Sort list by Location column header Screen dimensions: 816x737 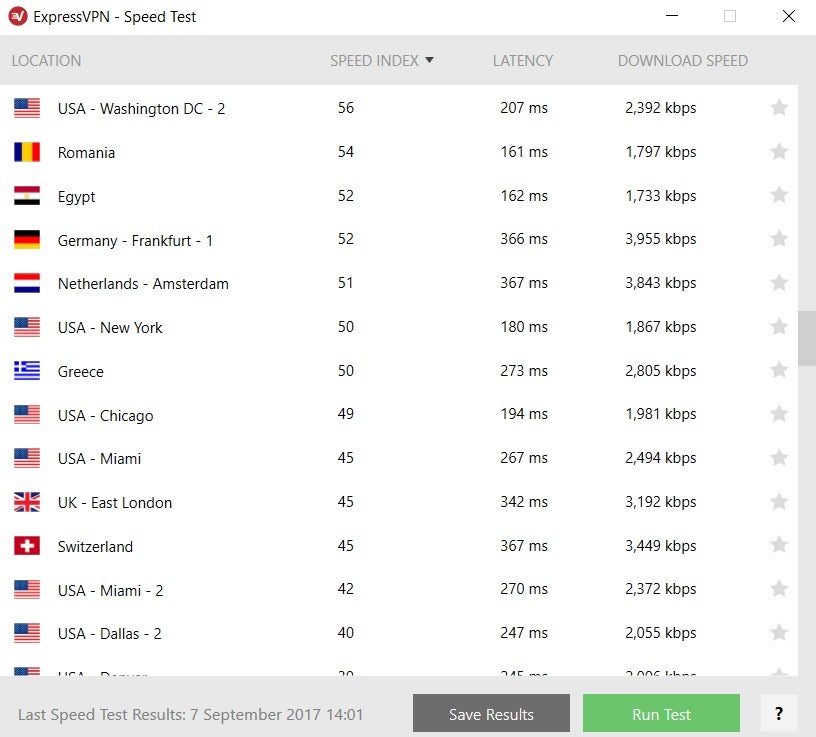[x=46, y=60]
